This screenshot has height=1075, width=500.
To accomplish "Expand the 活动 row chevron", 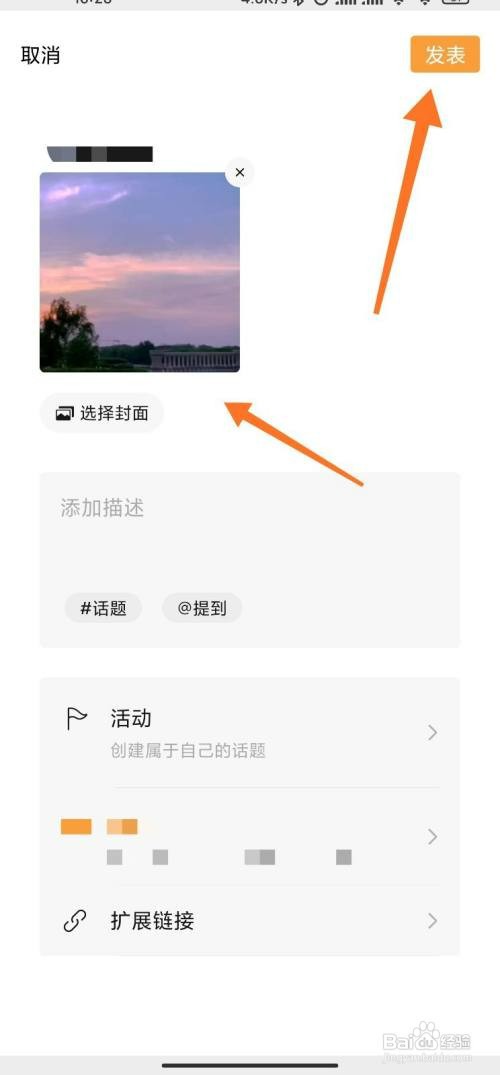I will (433, 733).
